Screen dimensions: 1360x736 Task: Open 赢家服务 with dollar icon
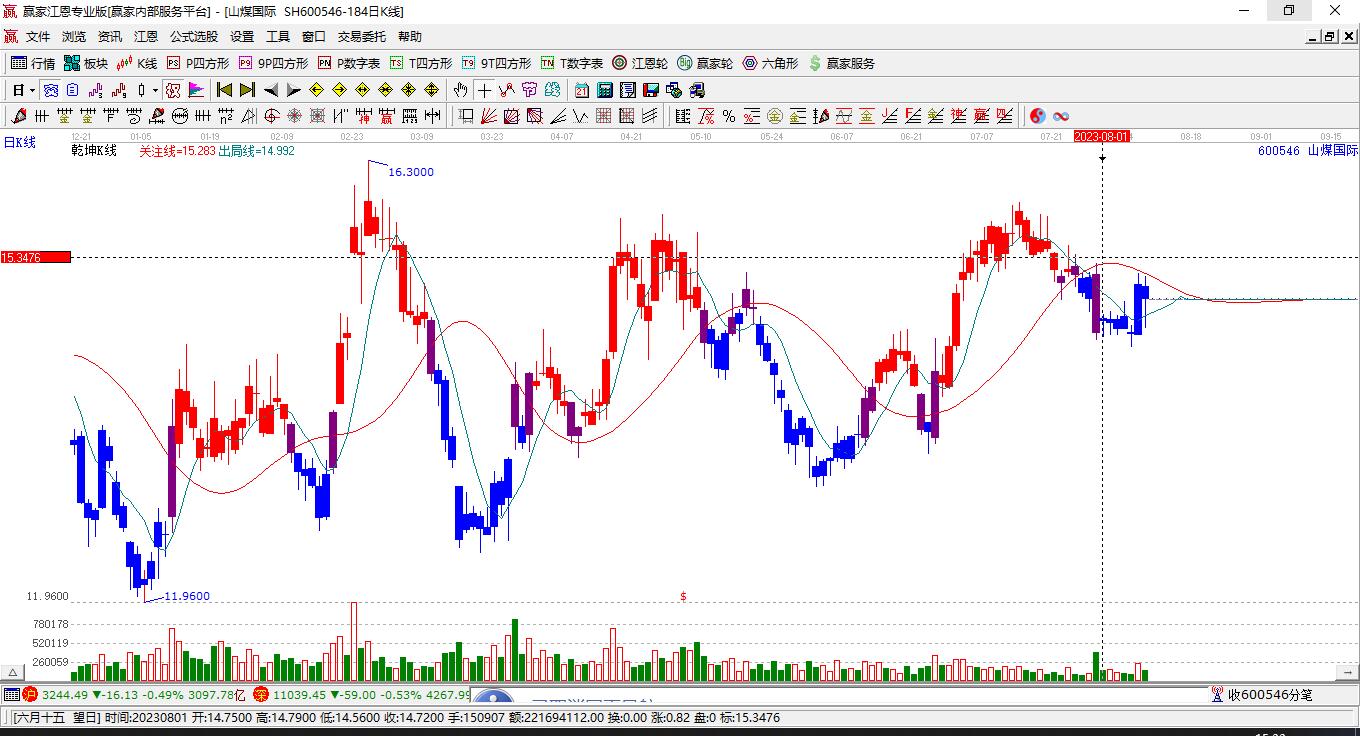pos(841,63)
